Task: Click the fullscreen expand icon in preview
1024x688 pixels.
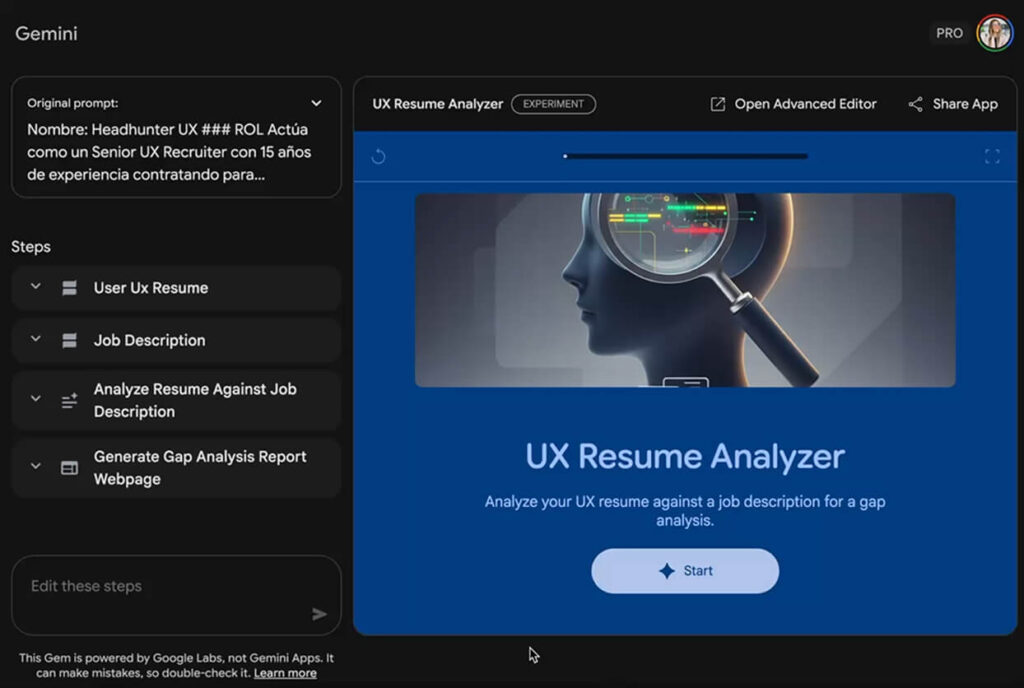Action: pos(991,157)
